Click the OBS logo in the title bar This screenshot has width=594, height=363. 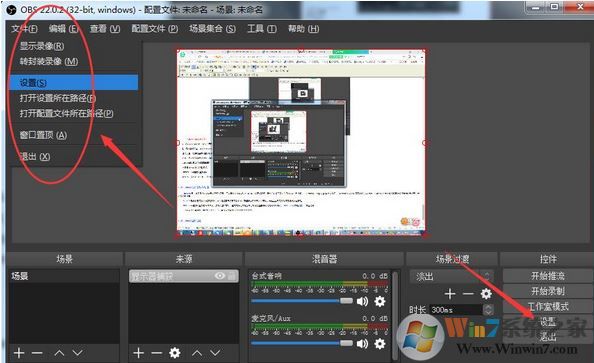tap(12, 10)
